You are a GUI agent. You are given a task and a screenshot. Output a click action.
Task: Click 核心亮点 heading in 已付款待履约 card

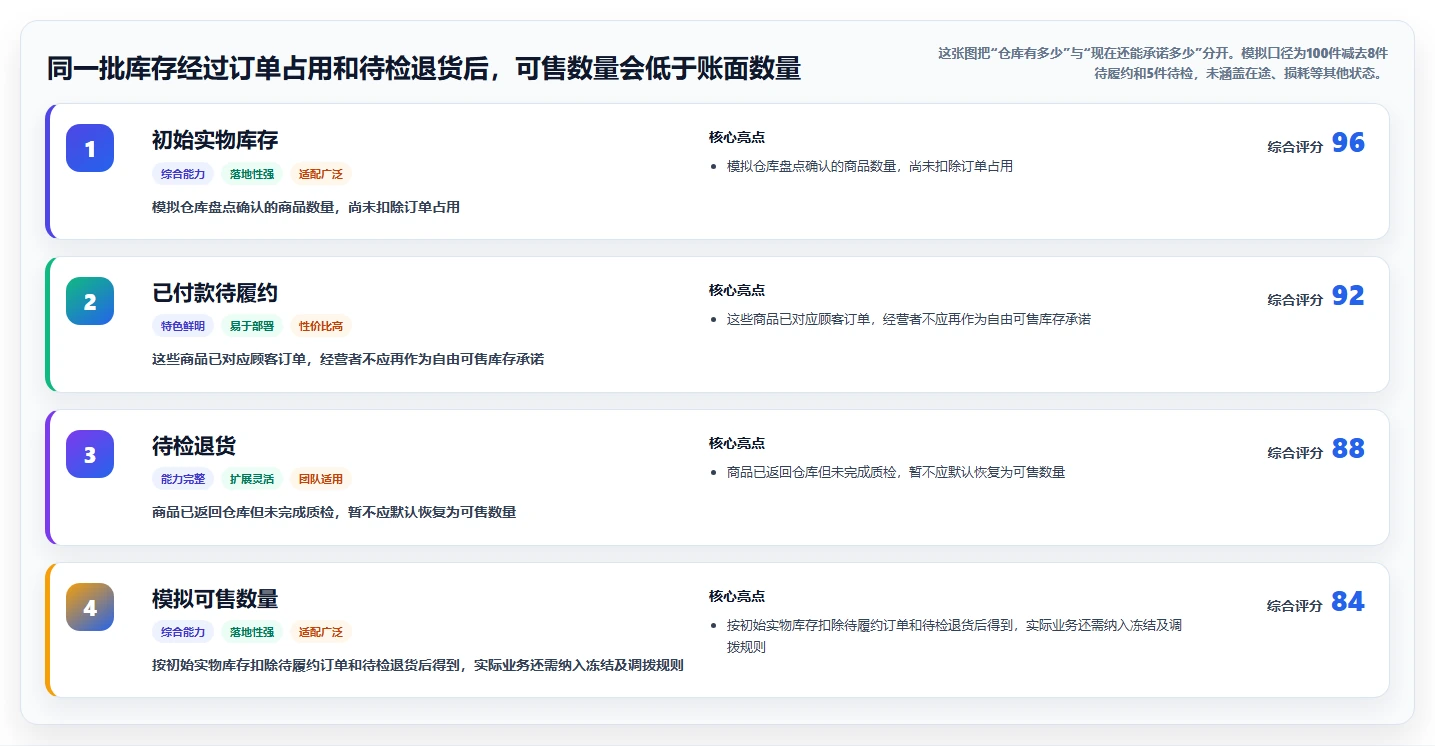[x=737, y=290]
